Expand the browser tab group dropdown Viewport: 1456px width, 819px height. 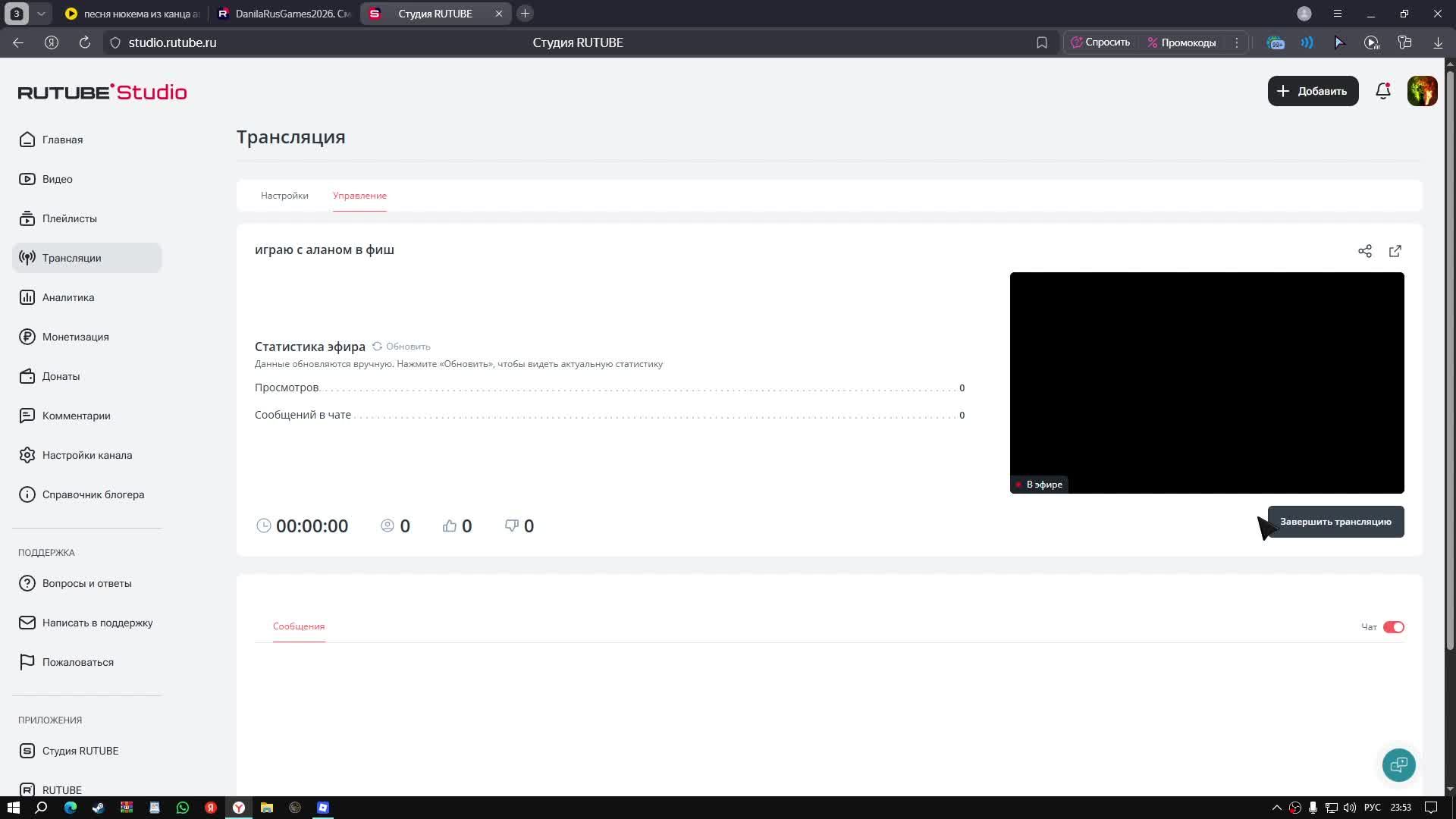tap(41, 14)
